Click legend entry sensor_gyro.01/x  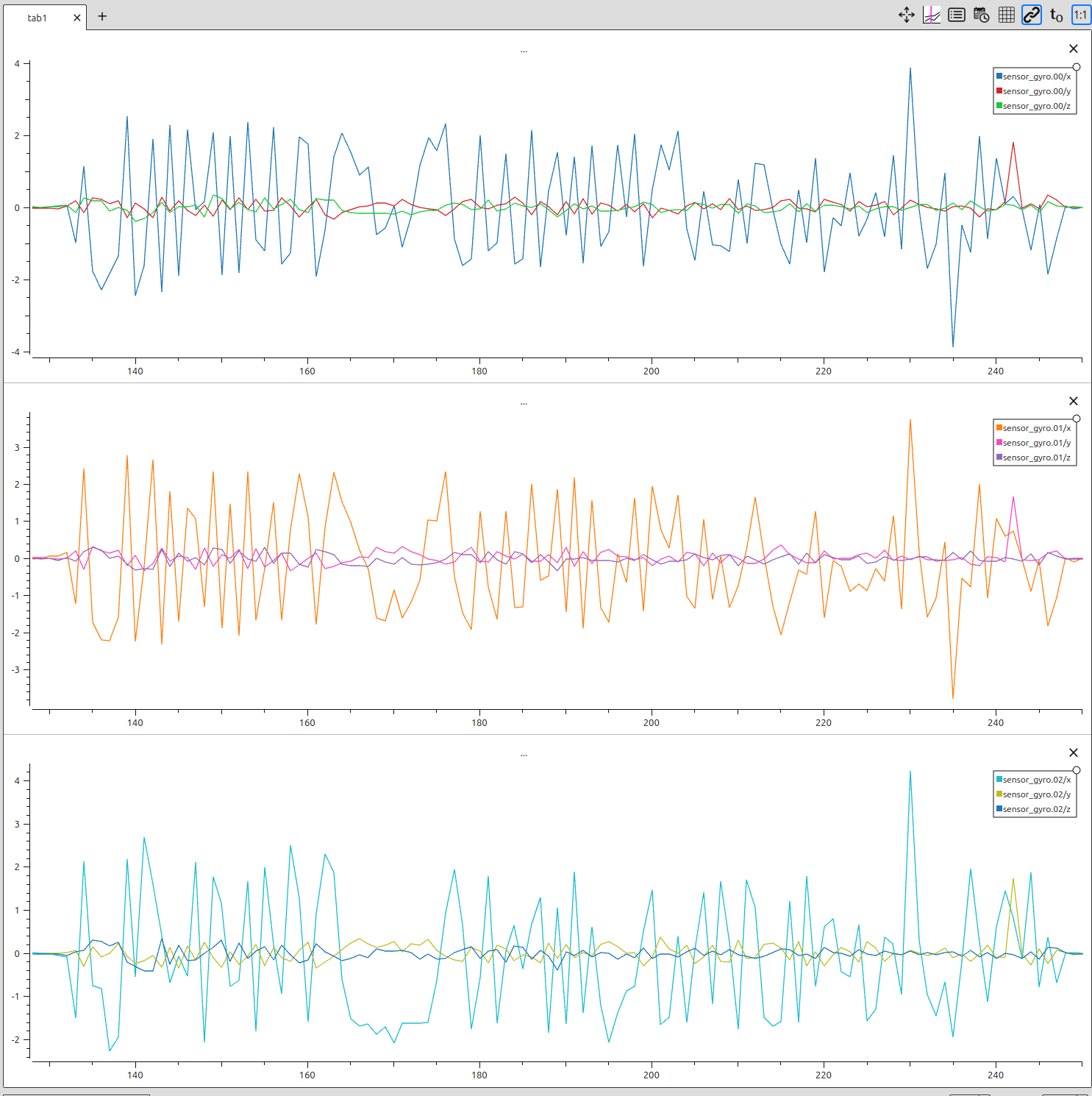(x=1034, y=428)
